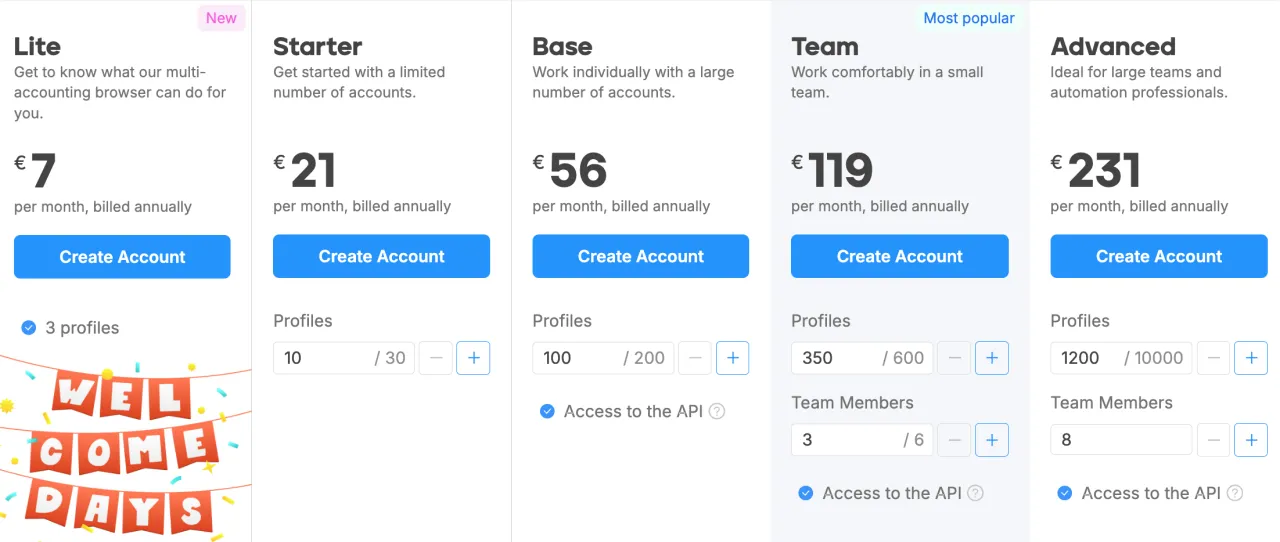Increase Advanced plan profiles with plus icon
Viewport: 1280px width, 542px height.
[x=1251, y=358]
